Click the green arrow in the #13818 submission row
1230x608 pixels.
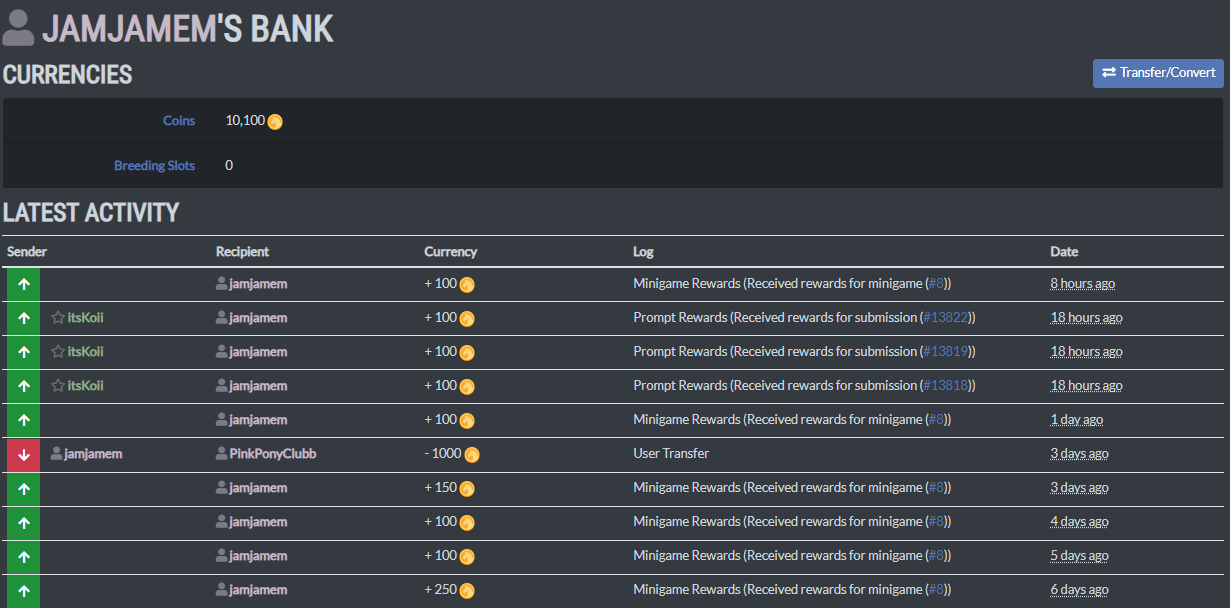pos(24,386)
